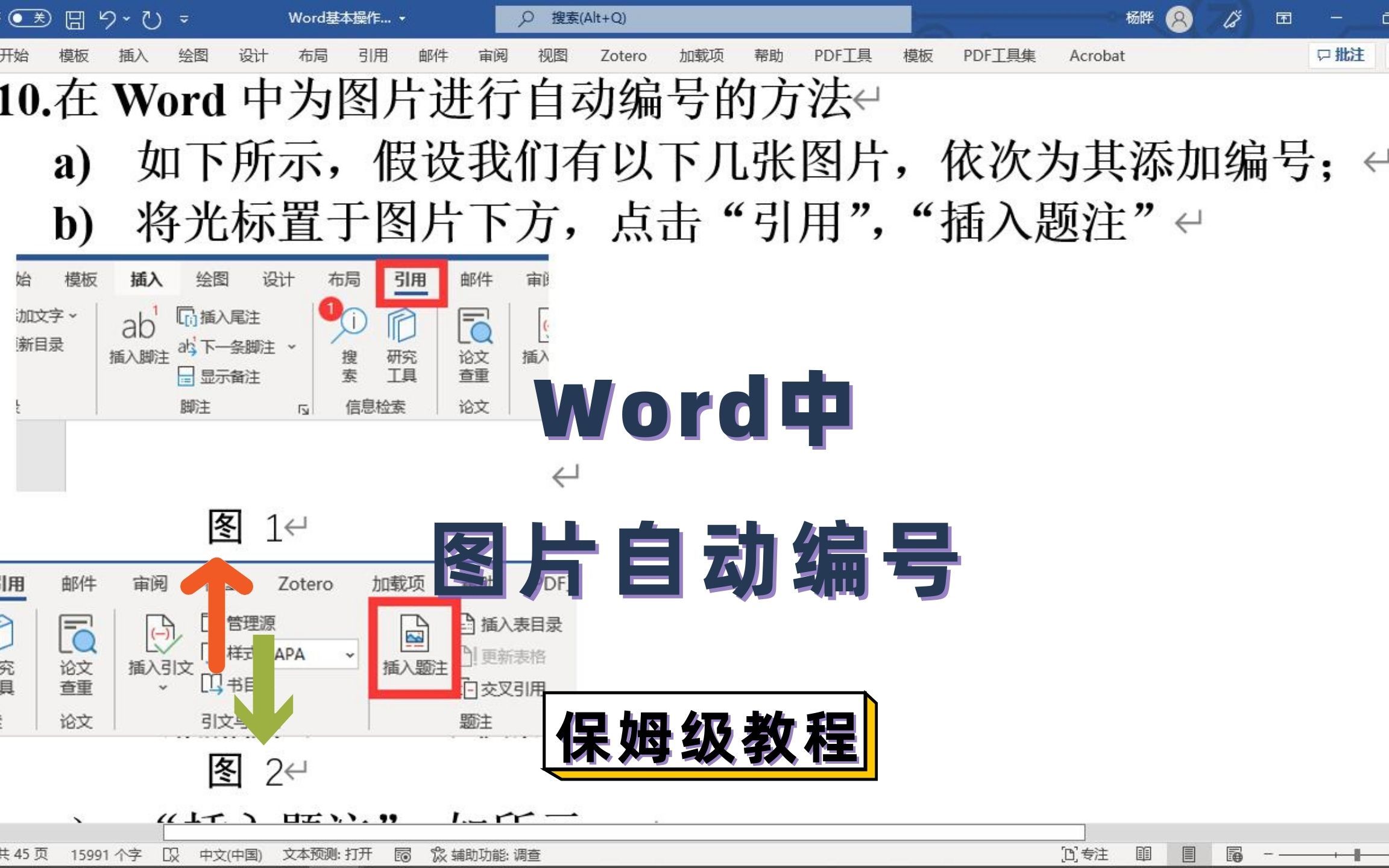This screenshot has width=1389, height=868.
Task: Enable Focus mode with the 专注 button
Action: [x=1085, y=854]
